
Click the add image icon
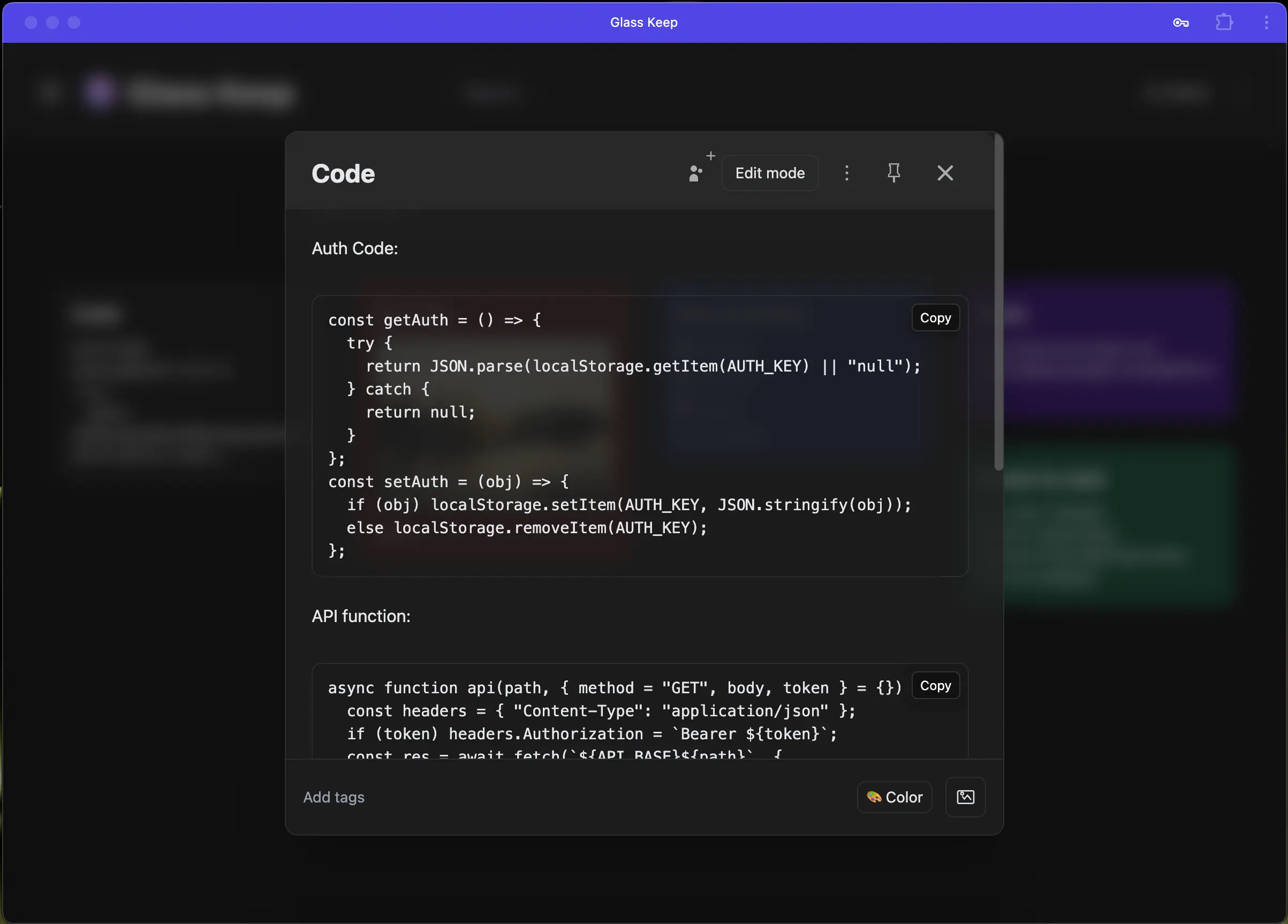(x=965, y=797)
